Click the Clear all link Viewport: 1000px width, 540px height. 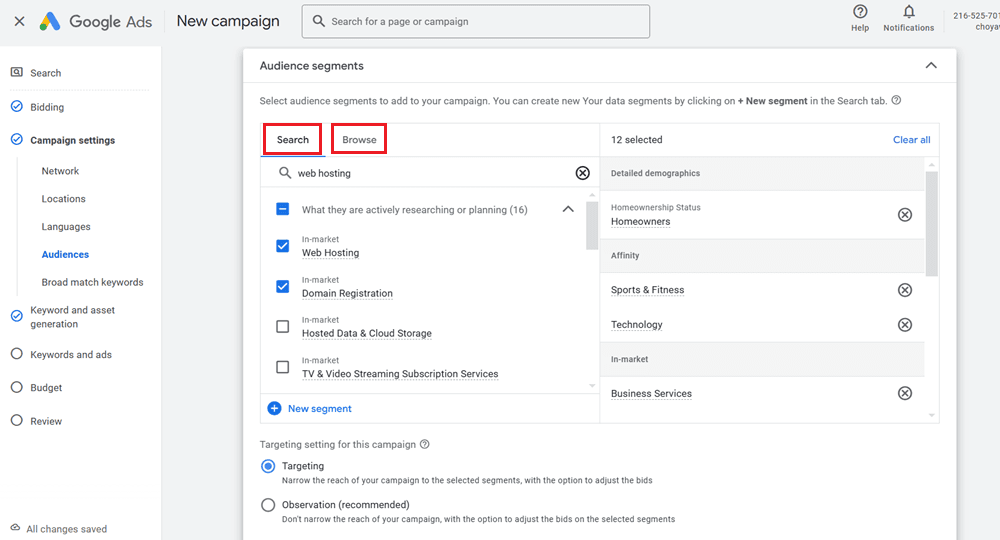coord(911,140)
